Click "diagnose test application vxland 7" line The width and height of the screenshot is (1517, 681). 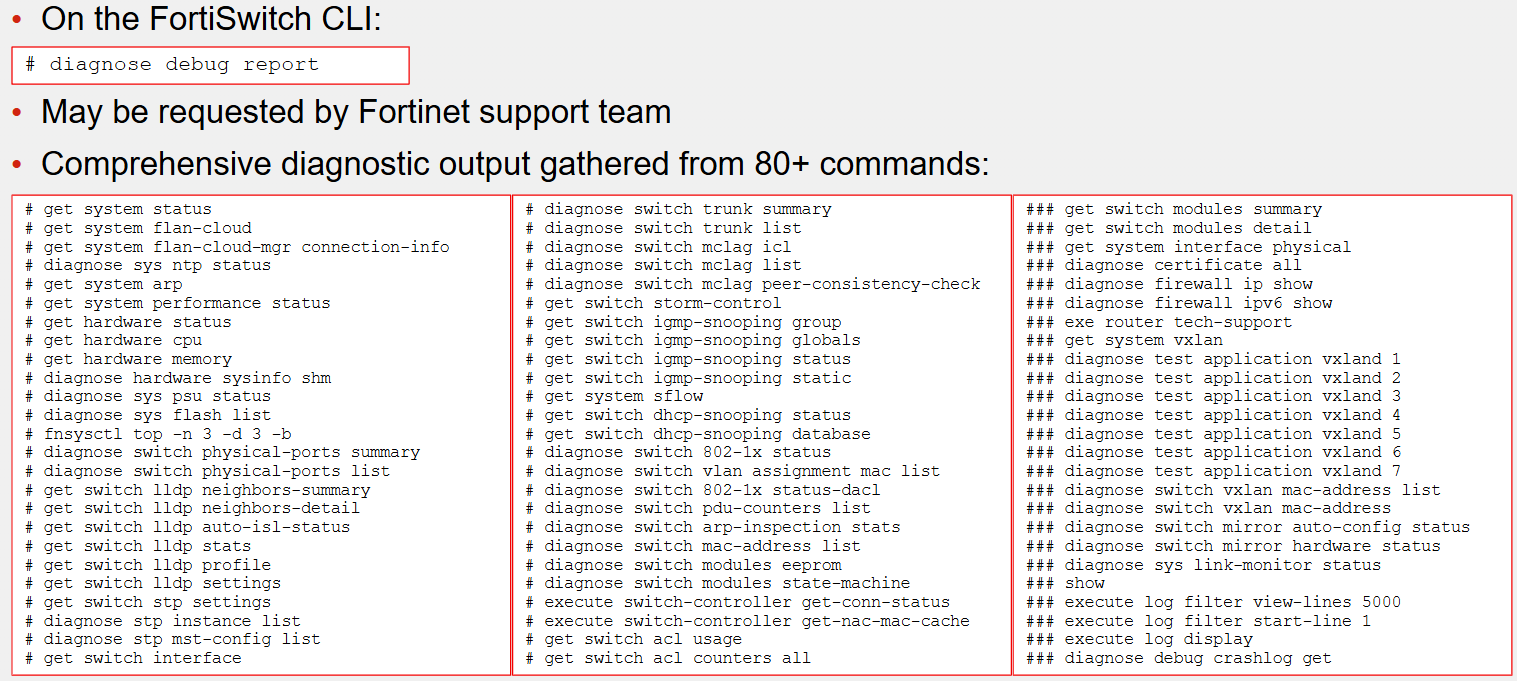tap(1213, 471)
